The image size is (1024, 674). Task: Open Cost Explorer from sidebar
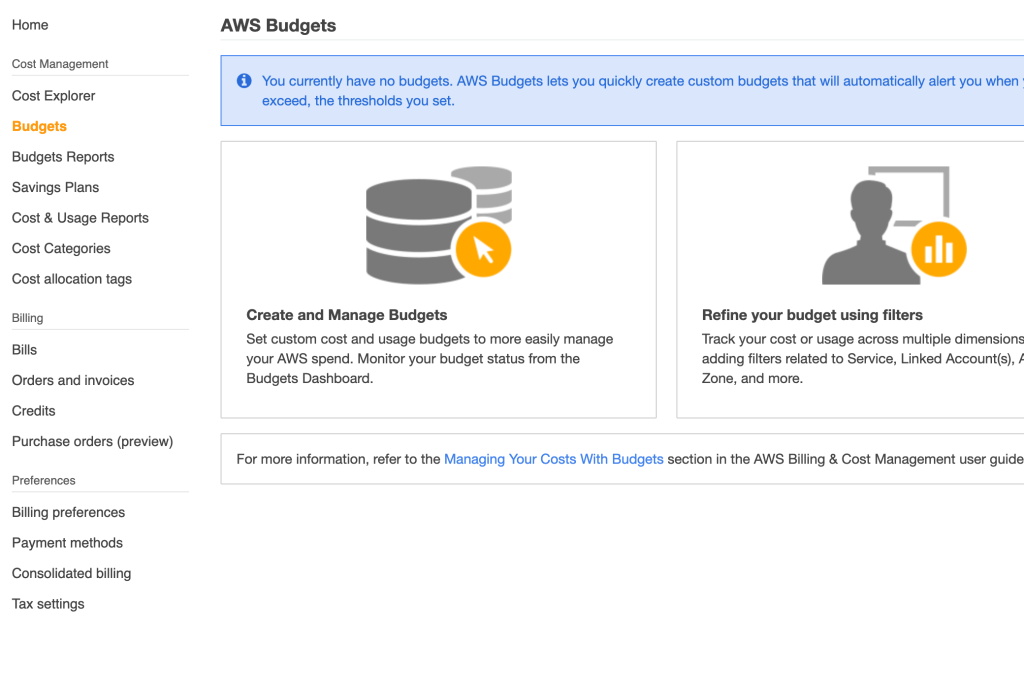click(x=54, y=96)
